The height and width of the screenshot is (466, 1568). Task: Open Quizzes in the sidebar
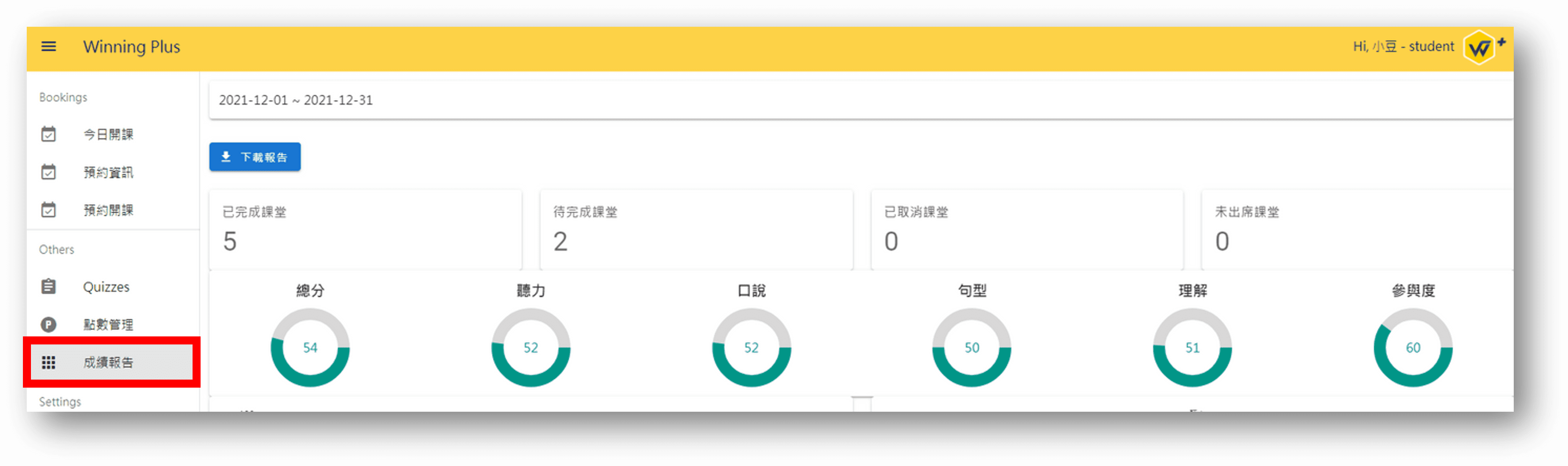pyautogui.click(x=113, y=286)
